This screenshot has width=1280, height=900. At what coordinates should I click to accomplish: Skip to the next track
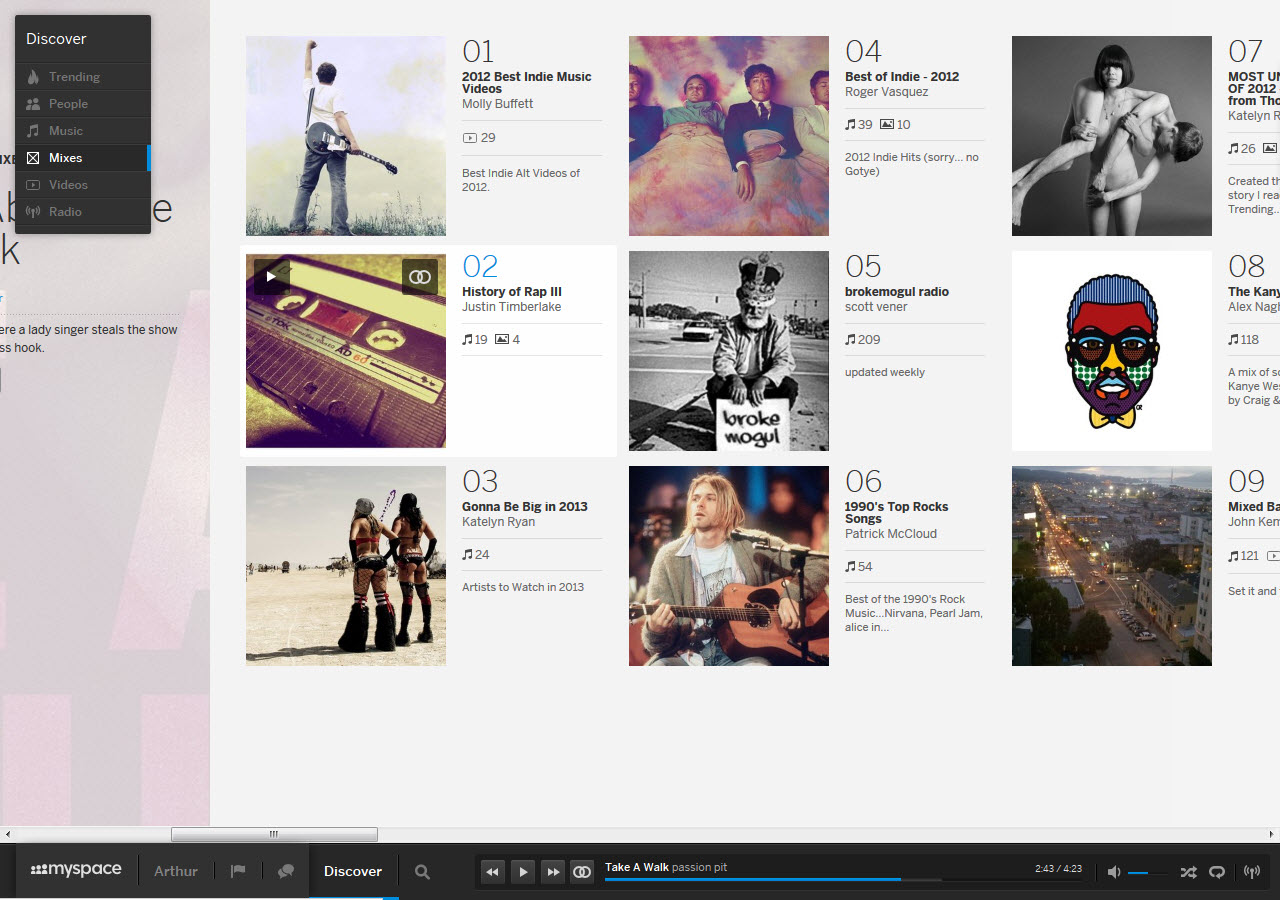coord(552,872)
